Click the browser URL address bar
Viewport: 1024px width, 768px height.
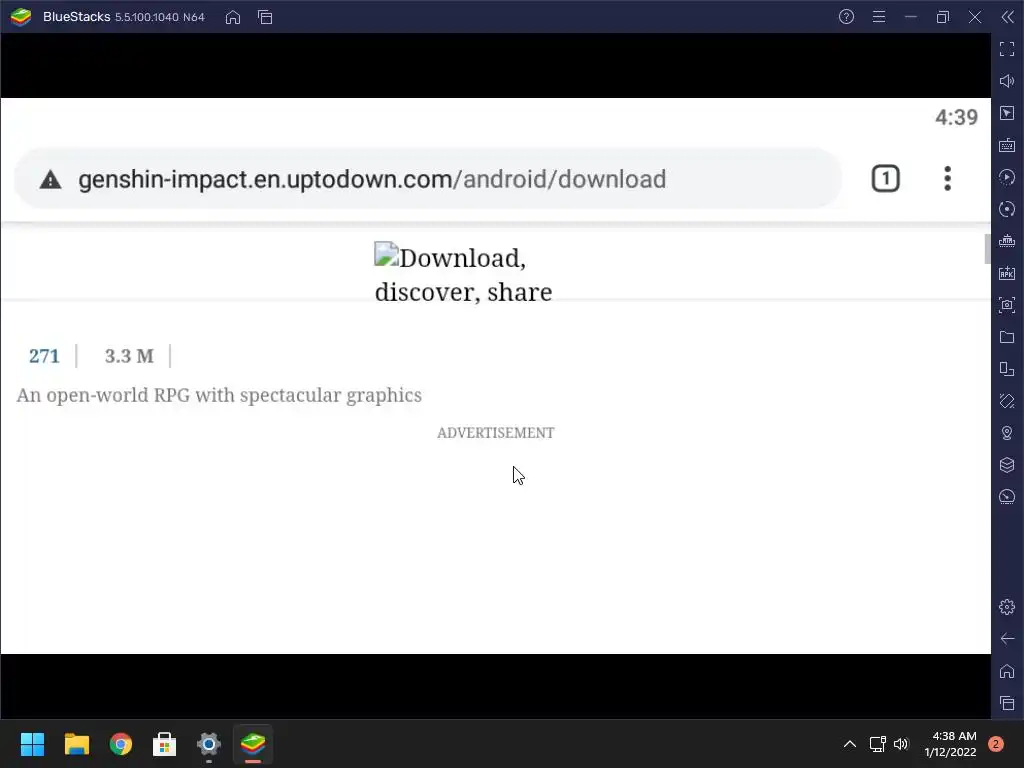(x=428, y=179)
